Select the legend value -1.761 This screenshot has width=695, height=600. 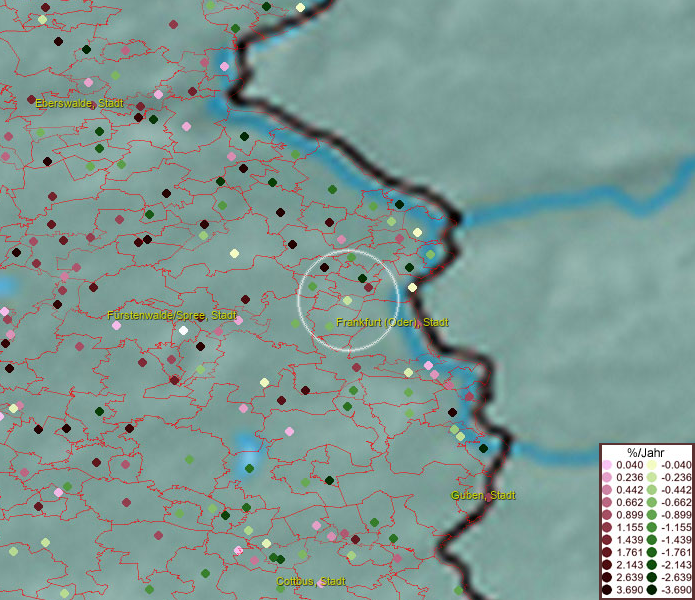coord(676,552)
